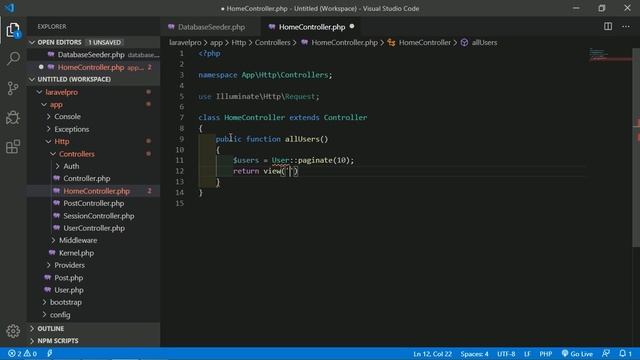Image resolution: width=640 pixels, height=360 pixels.
Task: Open PostController.php in the file tree
Action: point(93,203)
